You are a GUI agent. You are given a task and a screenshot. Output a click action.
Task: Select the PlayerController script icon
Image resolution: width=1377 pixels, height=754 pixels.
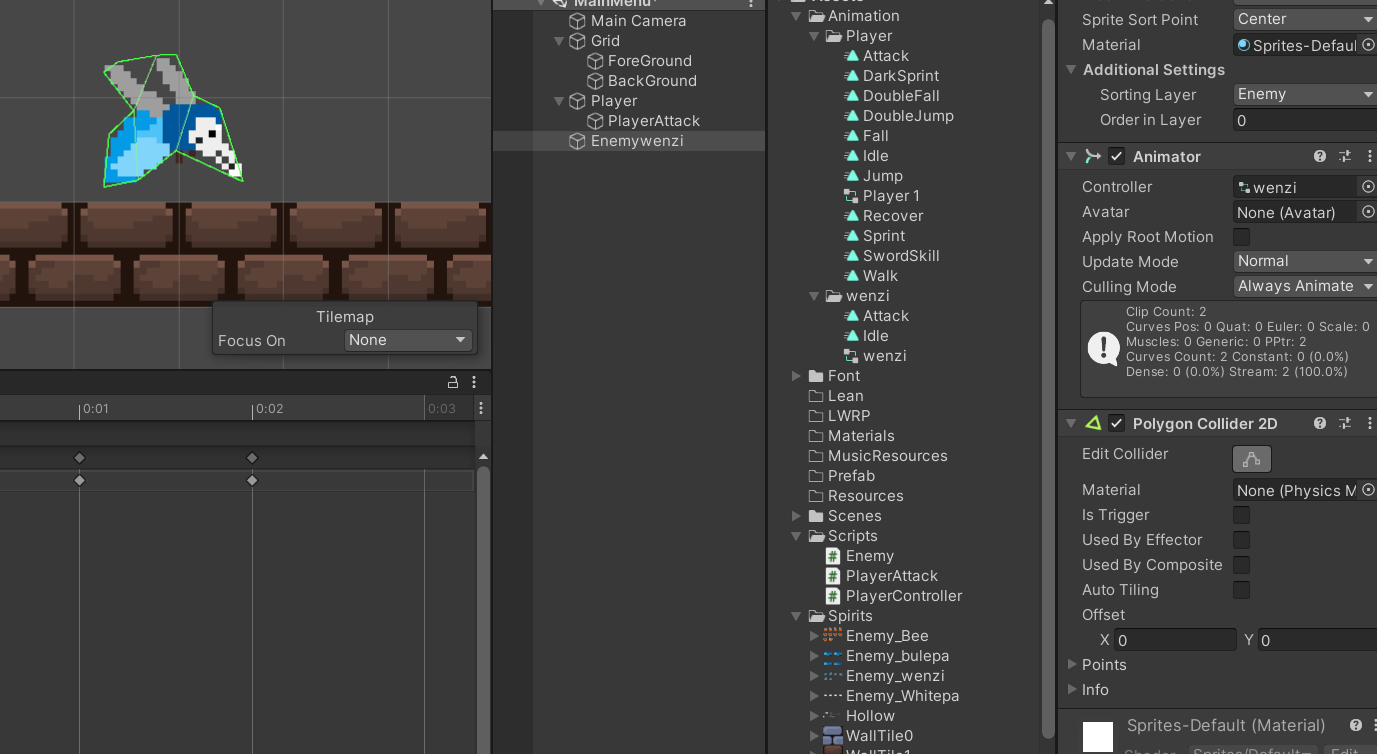[x=833, y=596]
